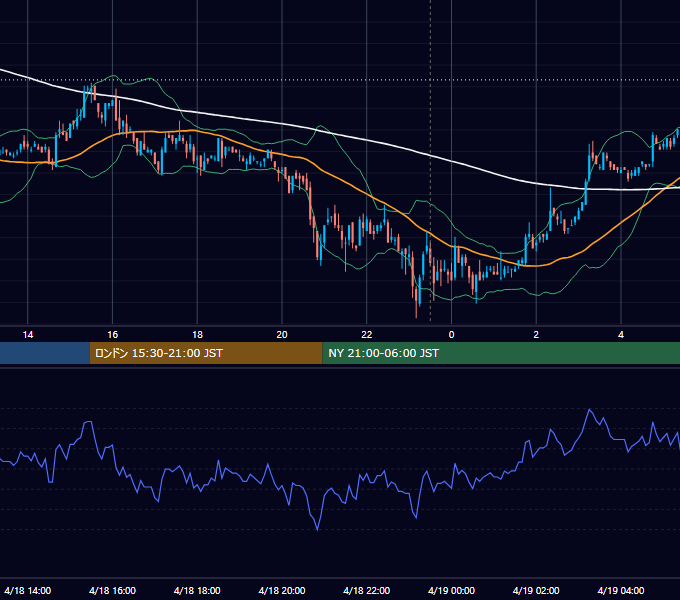This screenshot has width=680, height=600.
Task: Click the 18 hour axis label
Action: (197, 335)
